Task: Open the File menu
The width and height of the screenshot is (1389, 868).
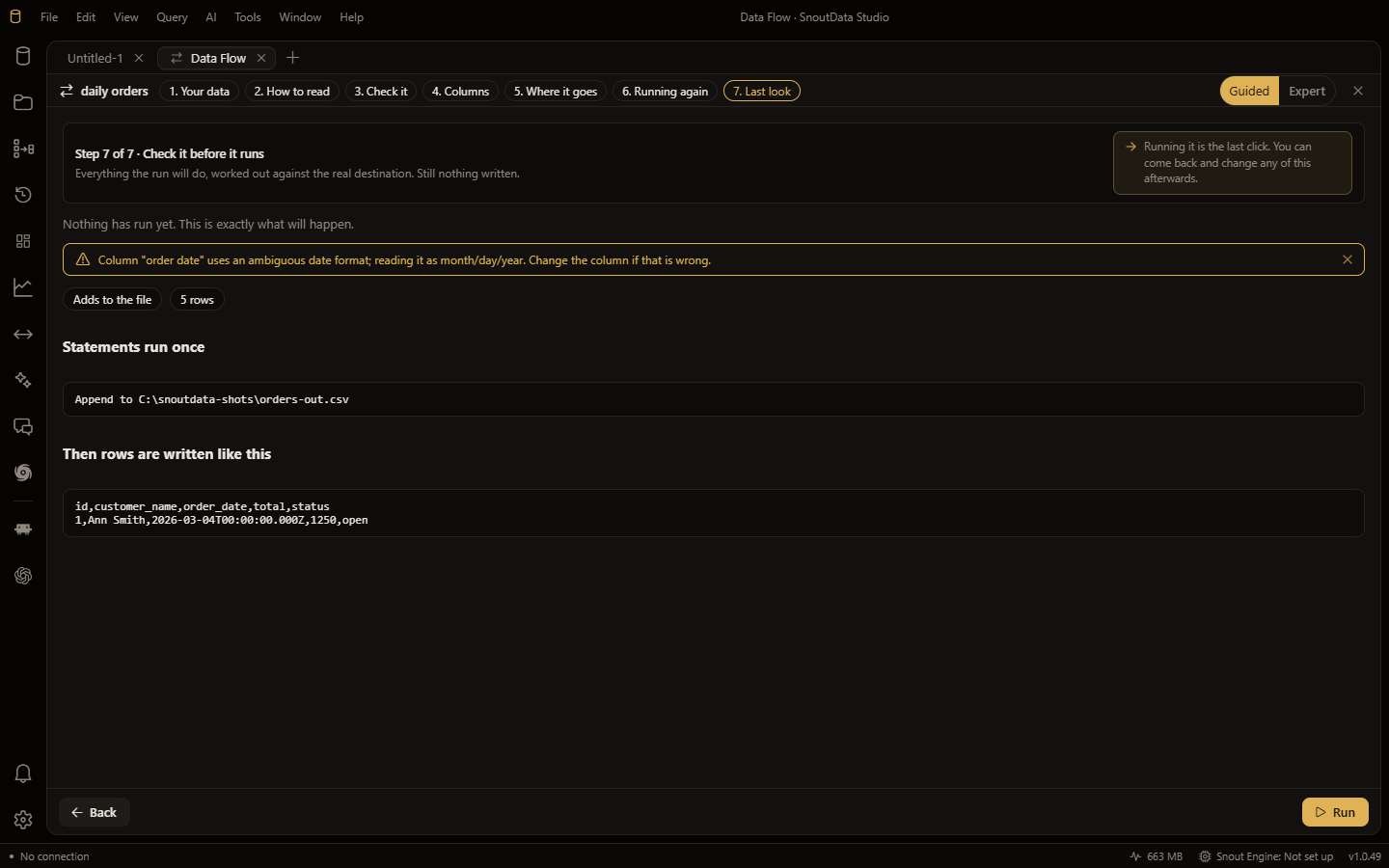Action: [x=49, y=17]
